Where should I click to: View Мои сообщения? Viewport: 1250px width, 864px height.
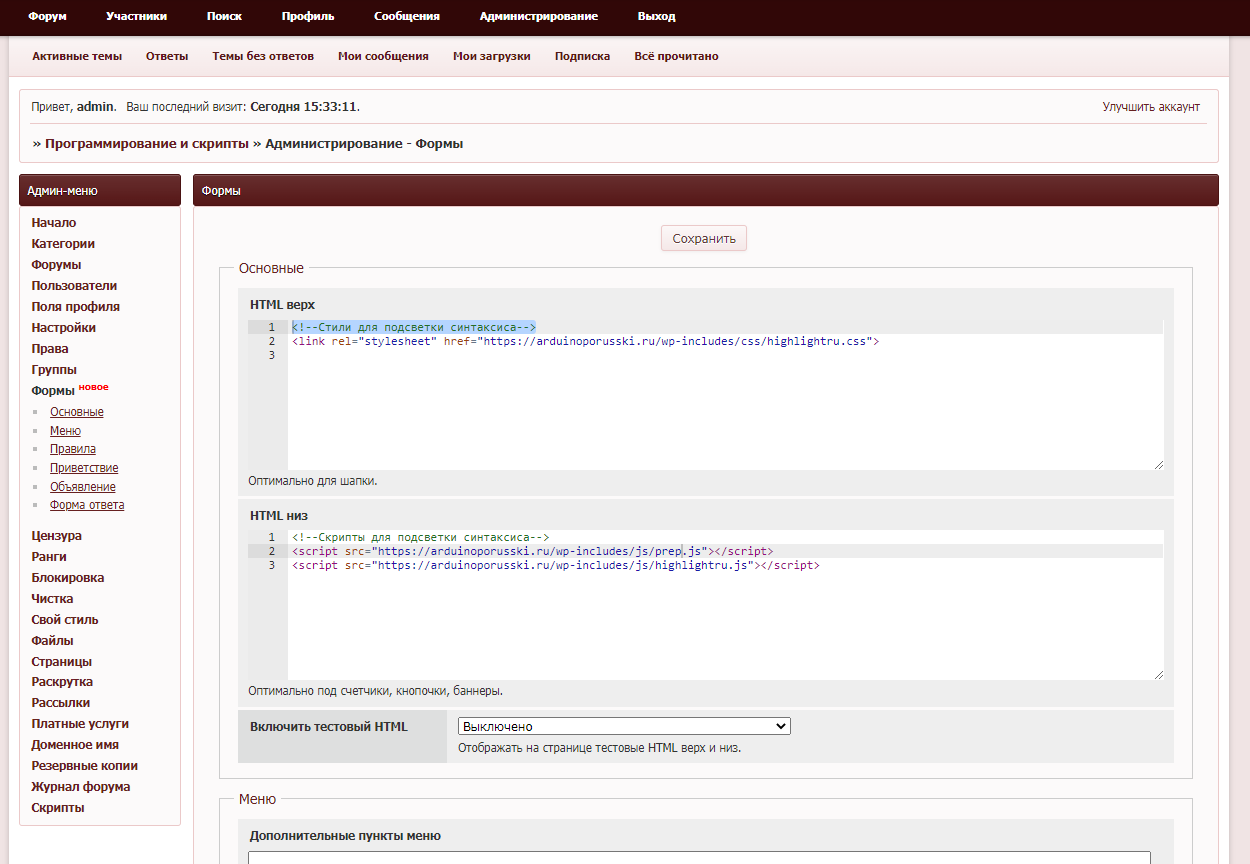point(383,56)
